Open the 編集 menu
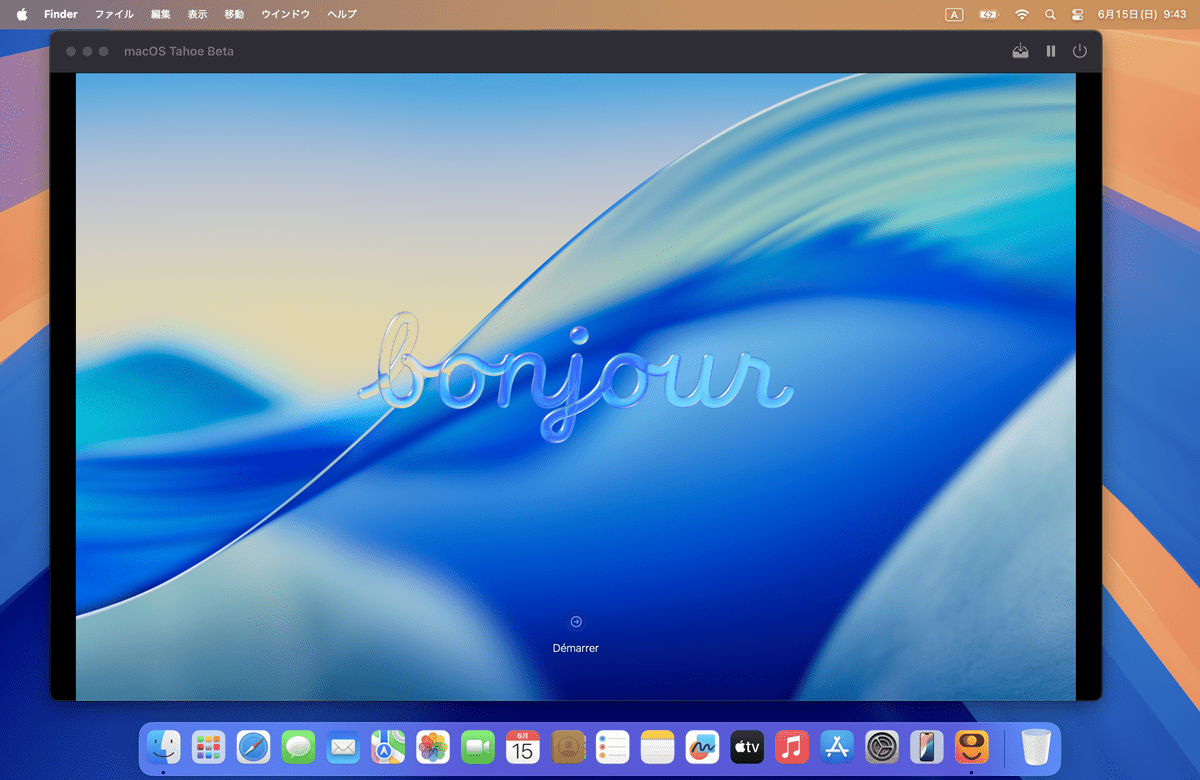 pyautogui.click(x=161, y=15)
